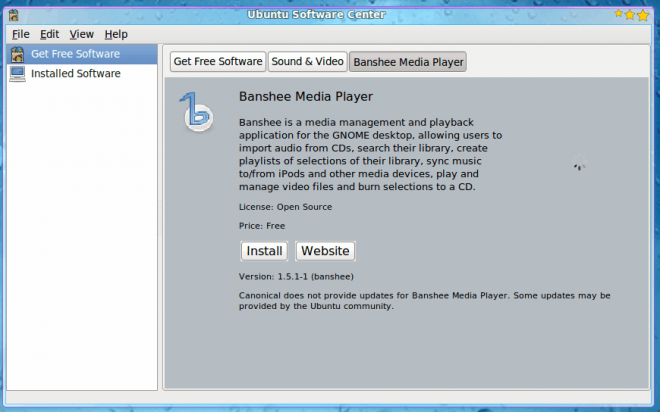Open the Help menu
This screenshot has height=412, width=660.
click(116, 34)
